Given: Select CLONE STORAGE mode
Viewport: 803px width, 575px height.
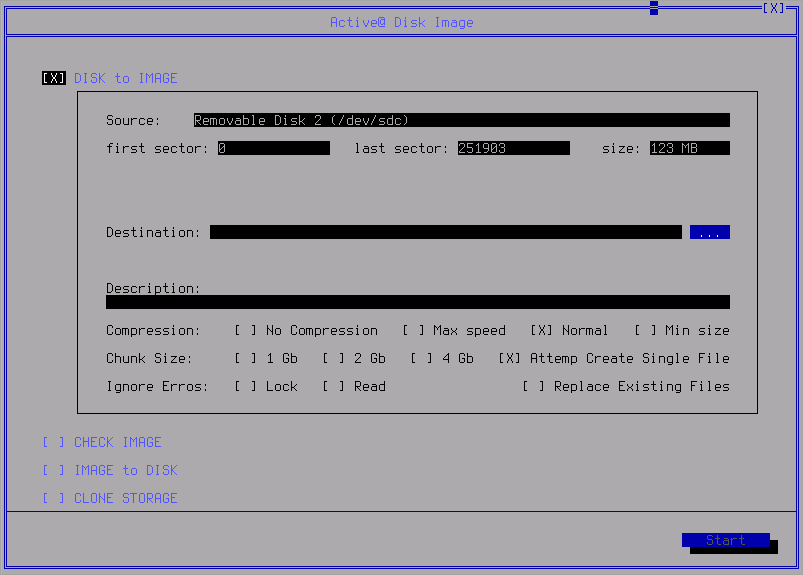Looking at the screenshot, I should click(54, 498).
